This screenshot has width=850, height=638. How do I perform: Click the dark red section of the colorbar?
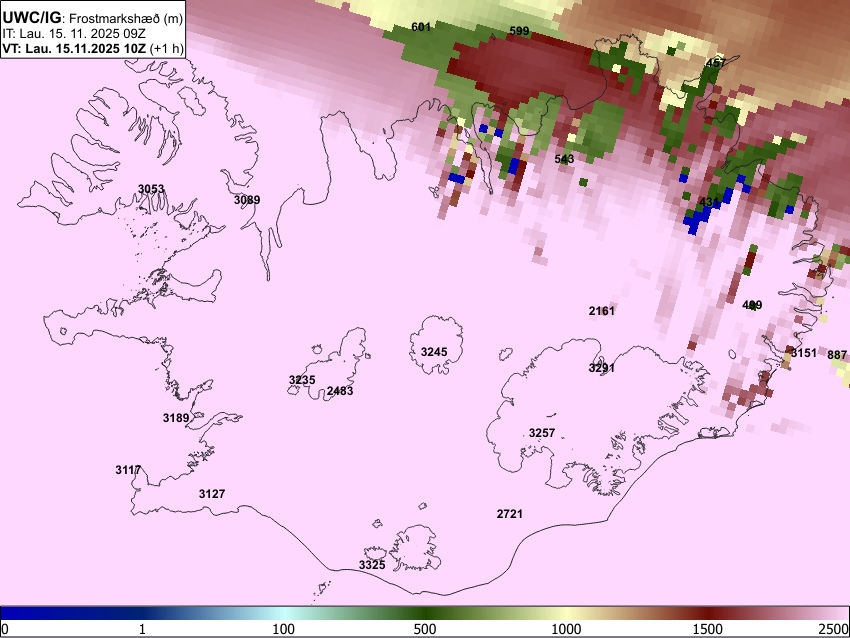click(708, 613)
